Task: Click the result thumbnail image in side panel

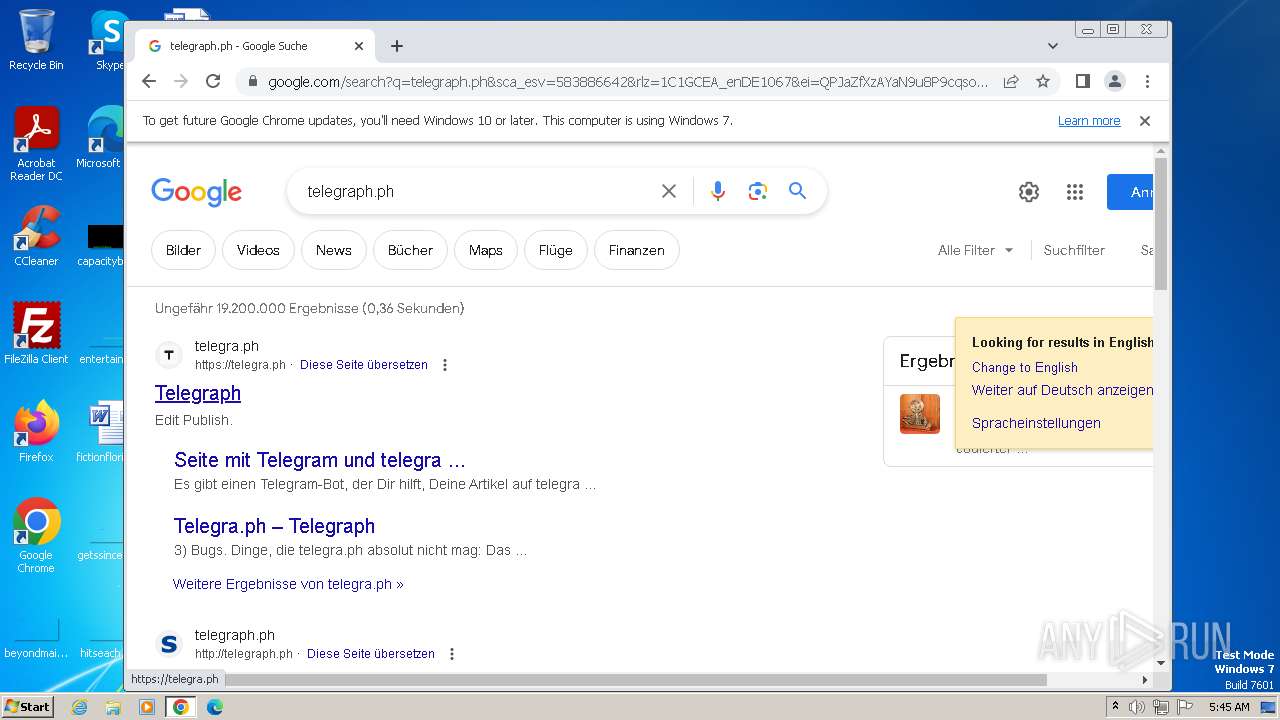Action: click(920, 414)
